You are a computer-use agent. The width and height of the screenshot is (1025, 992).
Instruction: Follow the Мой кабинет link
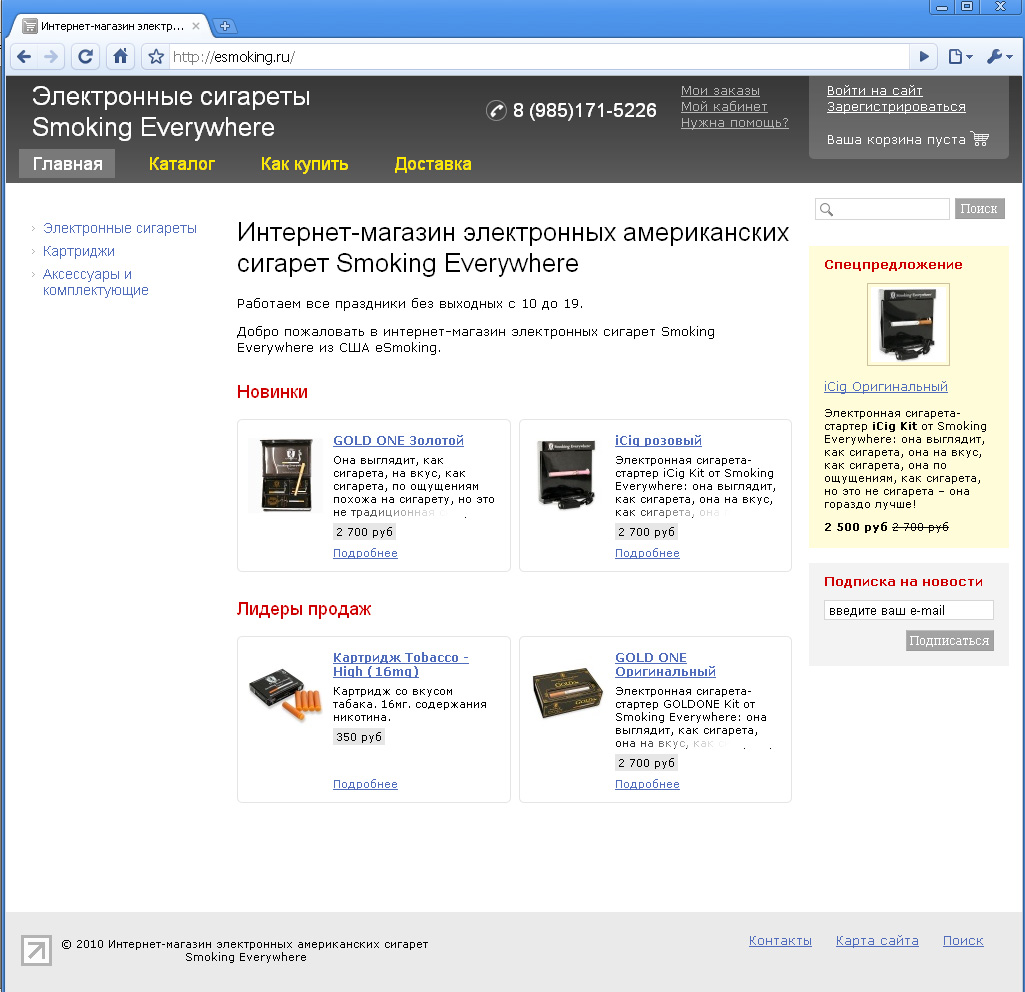(724, 107)
